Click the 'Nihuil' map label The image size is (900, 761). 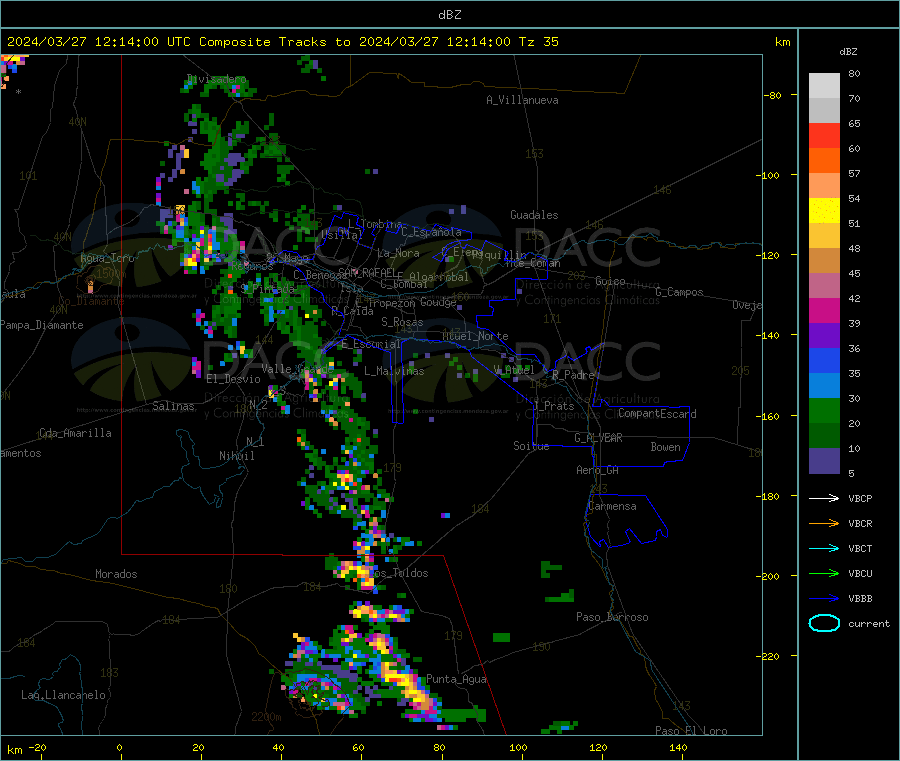[x=237, y=456]
